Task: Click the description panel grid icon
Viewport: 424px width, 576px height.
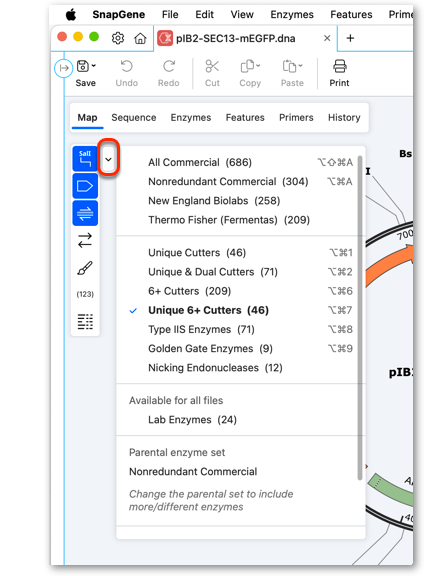Action: coord(85,321)
